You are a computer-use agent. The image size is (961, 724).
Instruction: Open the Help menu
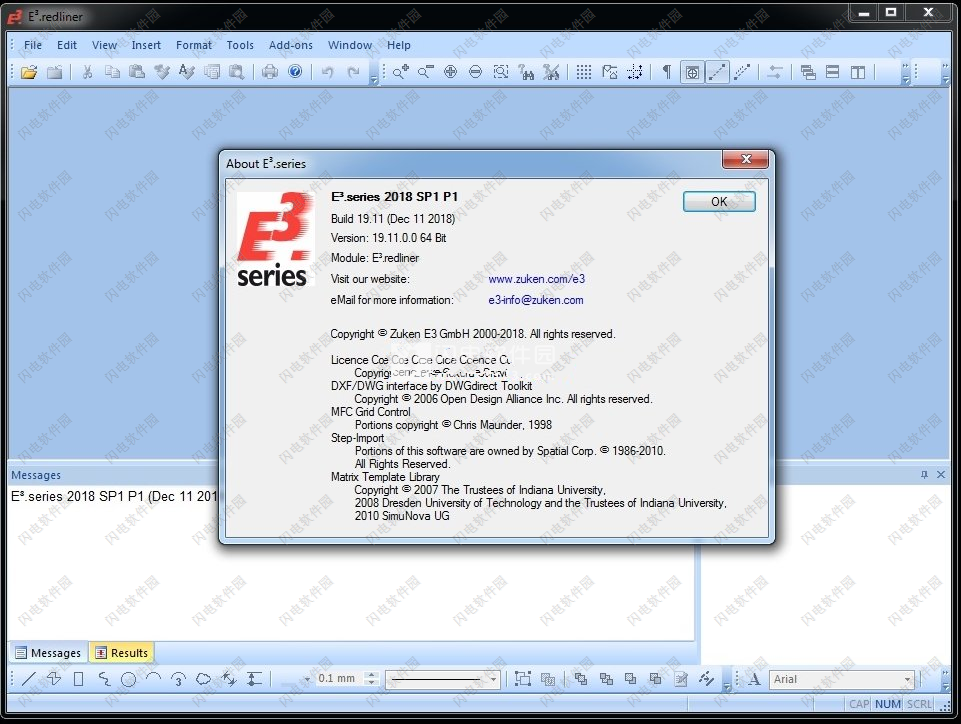pos(398,45)
